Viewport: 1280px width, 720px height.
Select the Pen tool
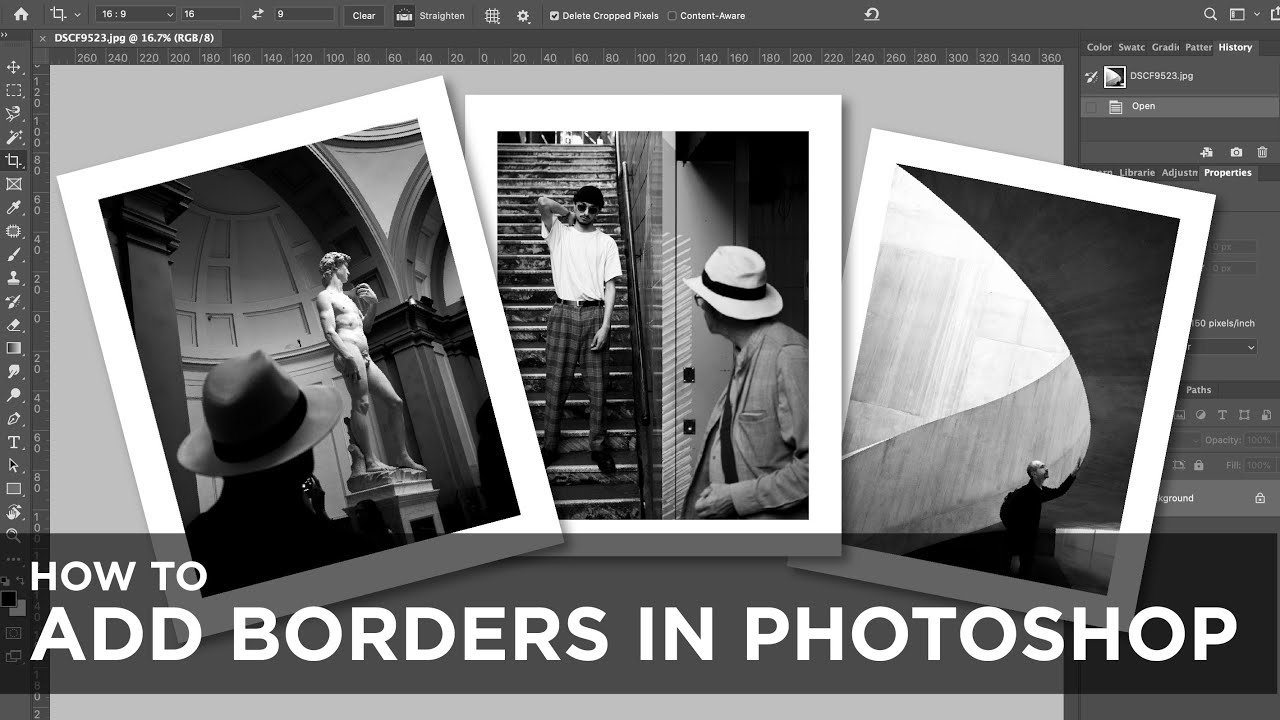coord(14,419)
